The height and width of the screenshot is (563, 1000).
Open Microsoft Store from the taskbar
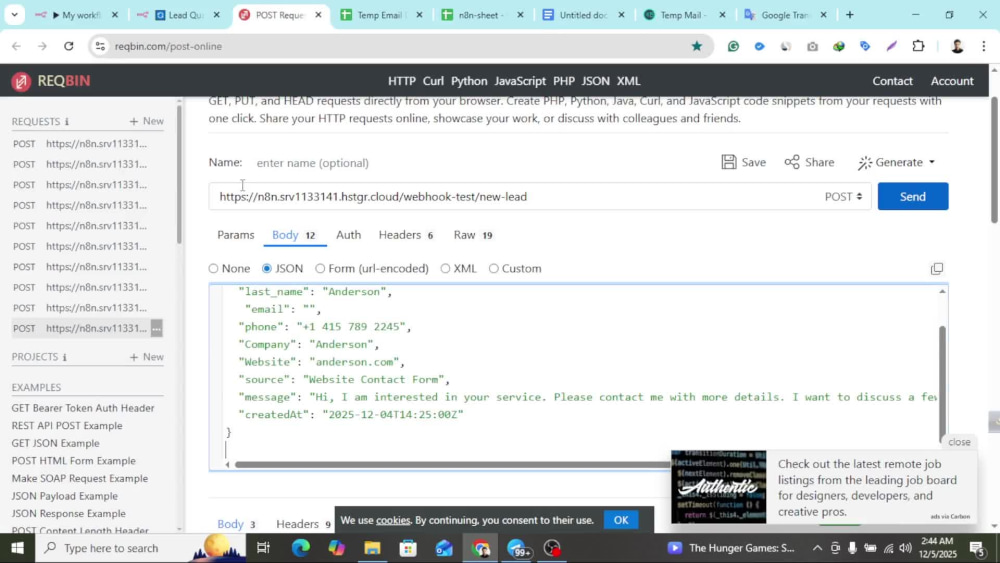point(408,548)
